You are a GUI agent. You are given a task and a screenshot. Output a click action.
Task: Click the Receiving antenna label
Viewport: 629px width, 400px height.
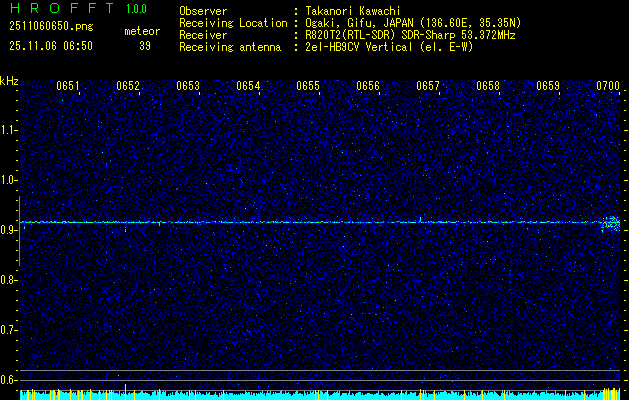230,47
